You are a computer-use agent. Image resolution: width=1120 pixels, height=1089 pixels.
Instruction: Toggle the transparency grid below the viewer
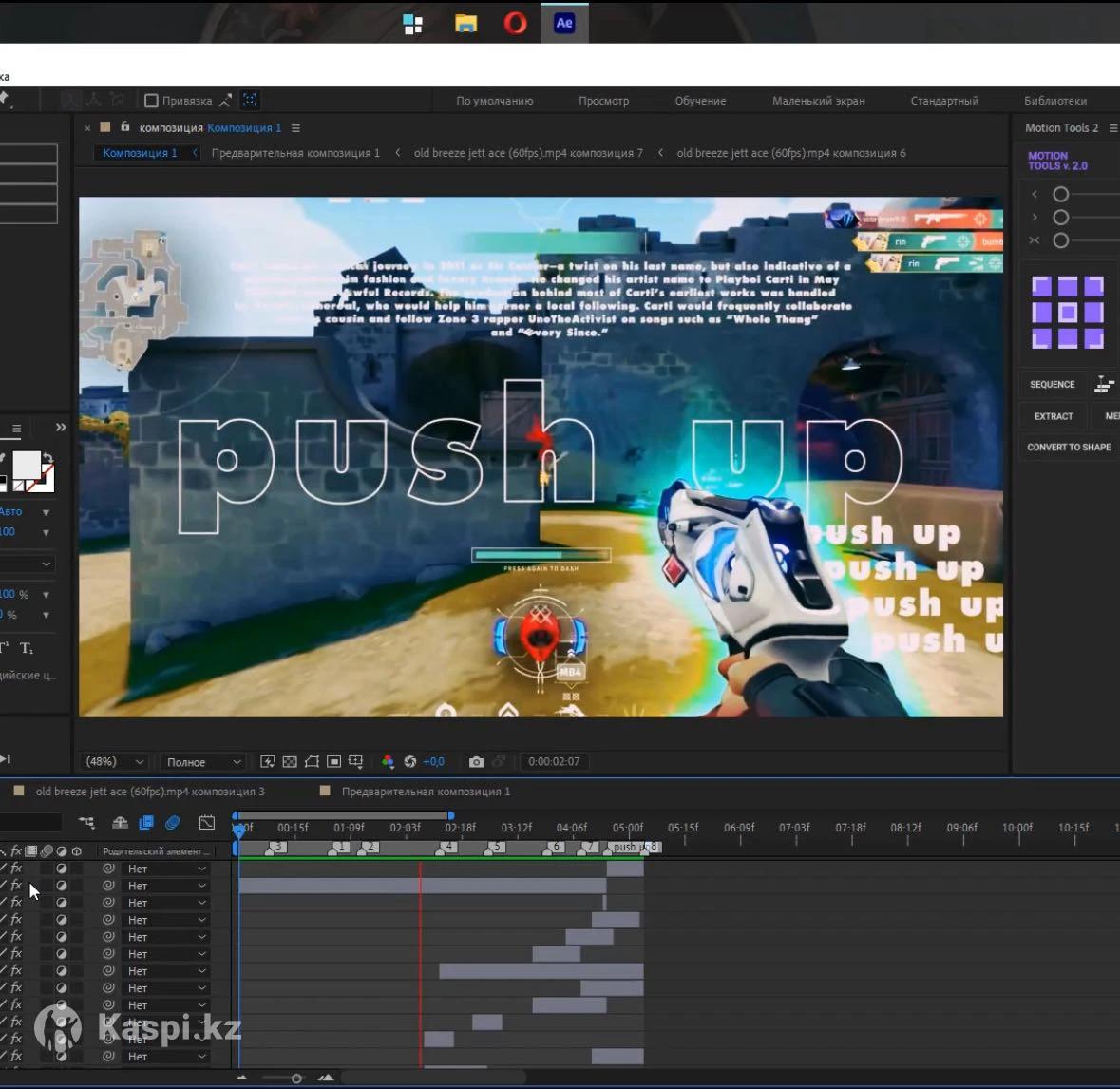(x=290, y=762)
